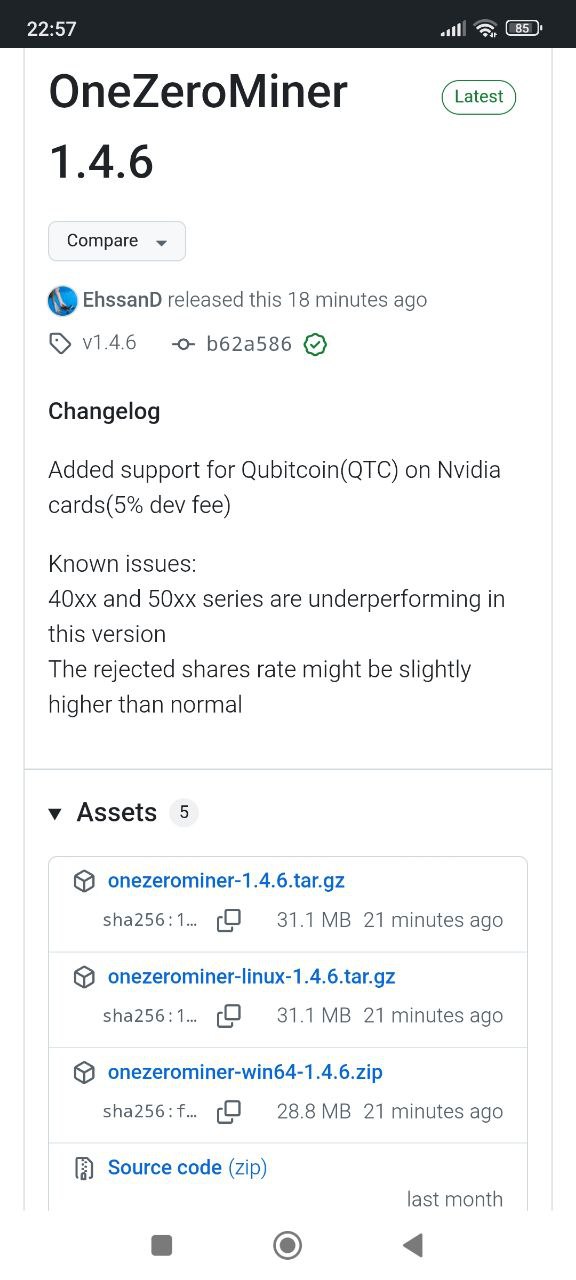Open the v1.4.6 tag link
The image size is (576, 1280).
tap(109, 343)
